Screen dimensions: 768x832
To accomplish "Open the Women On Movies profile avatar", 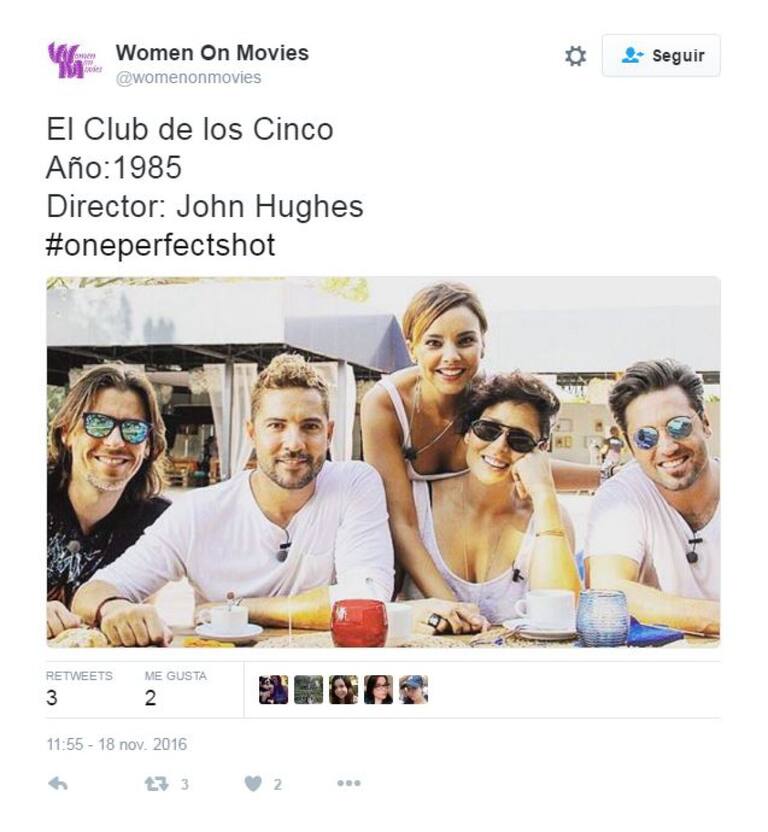I will tap(74, 60).
